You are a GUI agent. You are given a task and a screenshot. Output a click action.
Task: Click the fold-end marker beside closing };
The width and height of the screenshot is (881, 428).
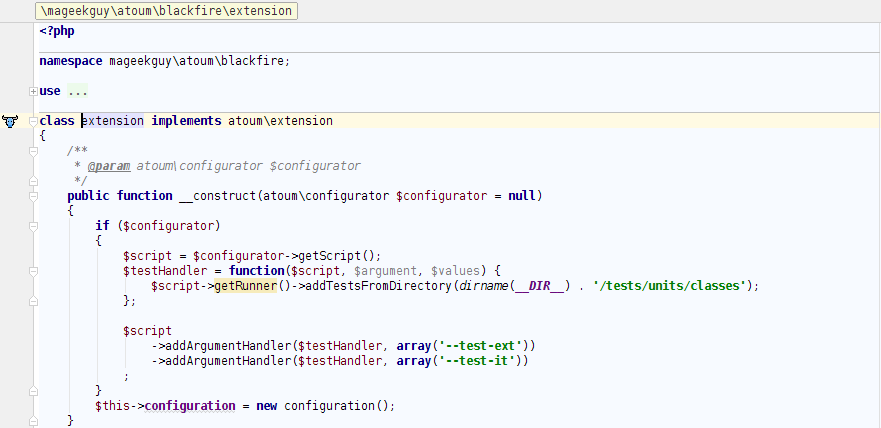pyautogui.click(x=33, y=301)
